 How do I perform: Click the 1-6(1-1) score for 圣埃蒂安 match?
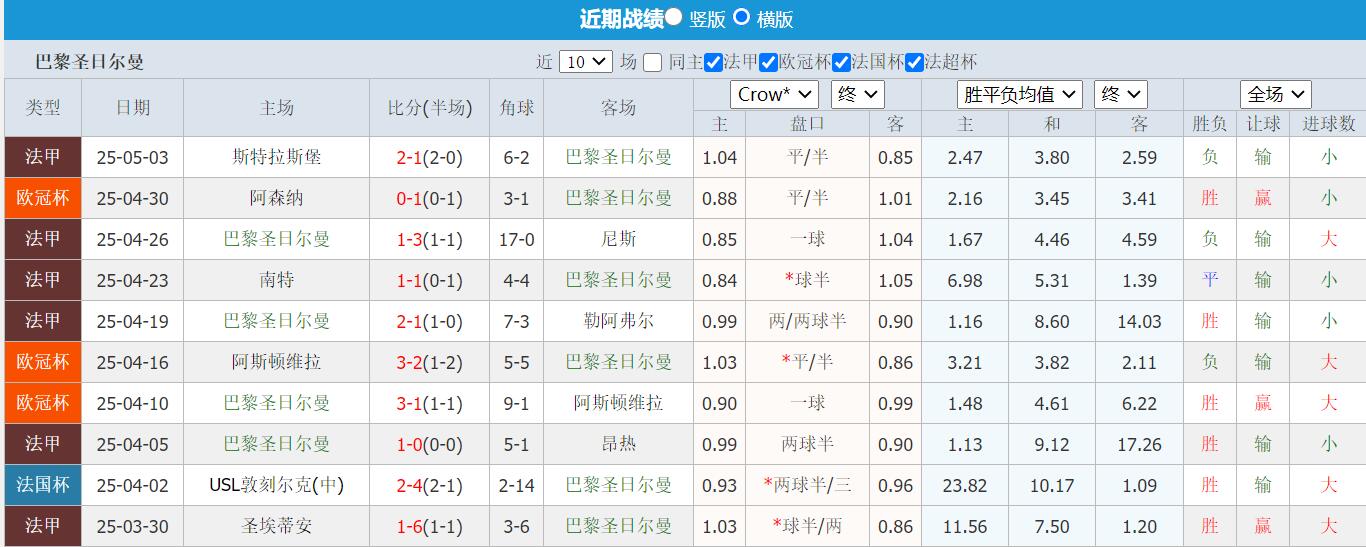tap(429, 526)
